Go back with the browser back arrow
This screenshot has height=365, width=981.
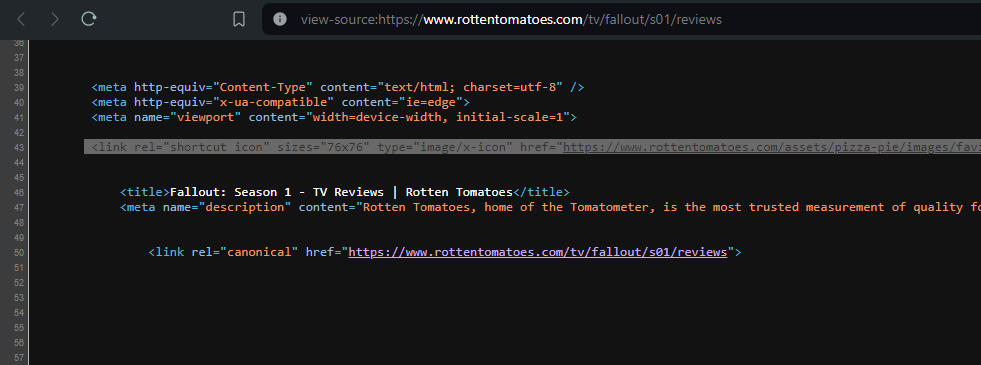pyautogui.click(x=21, y=19)
